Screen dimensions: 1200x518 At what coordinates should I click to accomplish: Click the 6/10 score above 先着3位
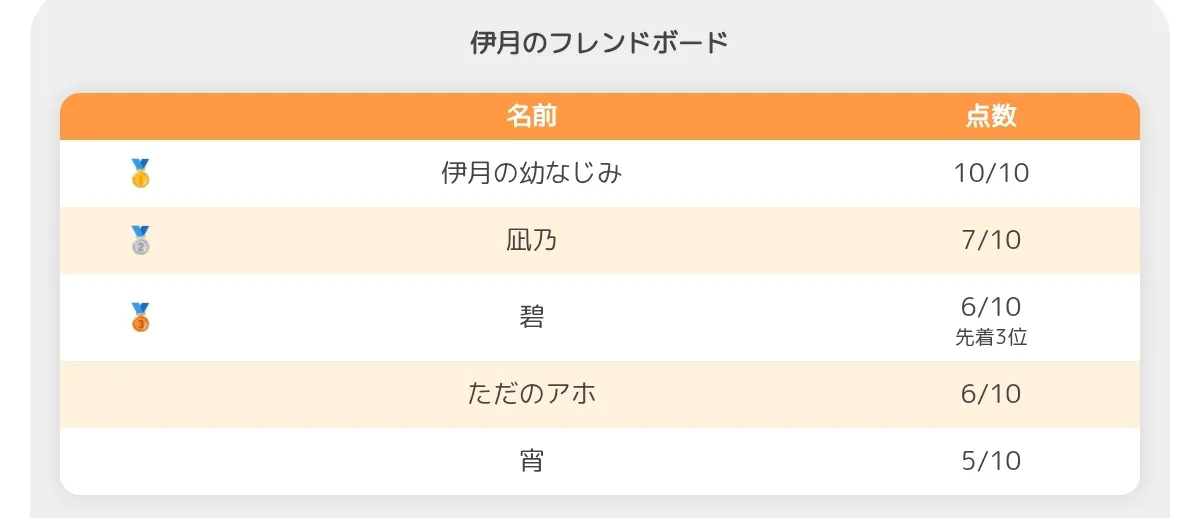(991, 306)
